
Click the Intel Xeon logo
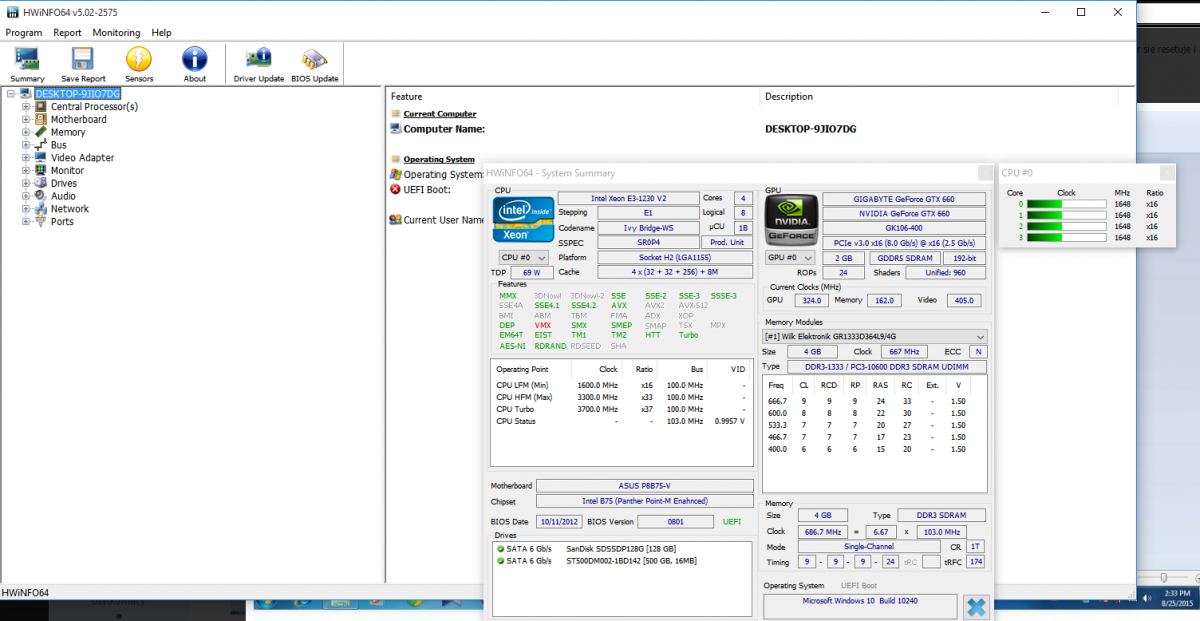523,219
